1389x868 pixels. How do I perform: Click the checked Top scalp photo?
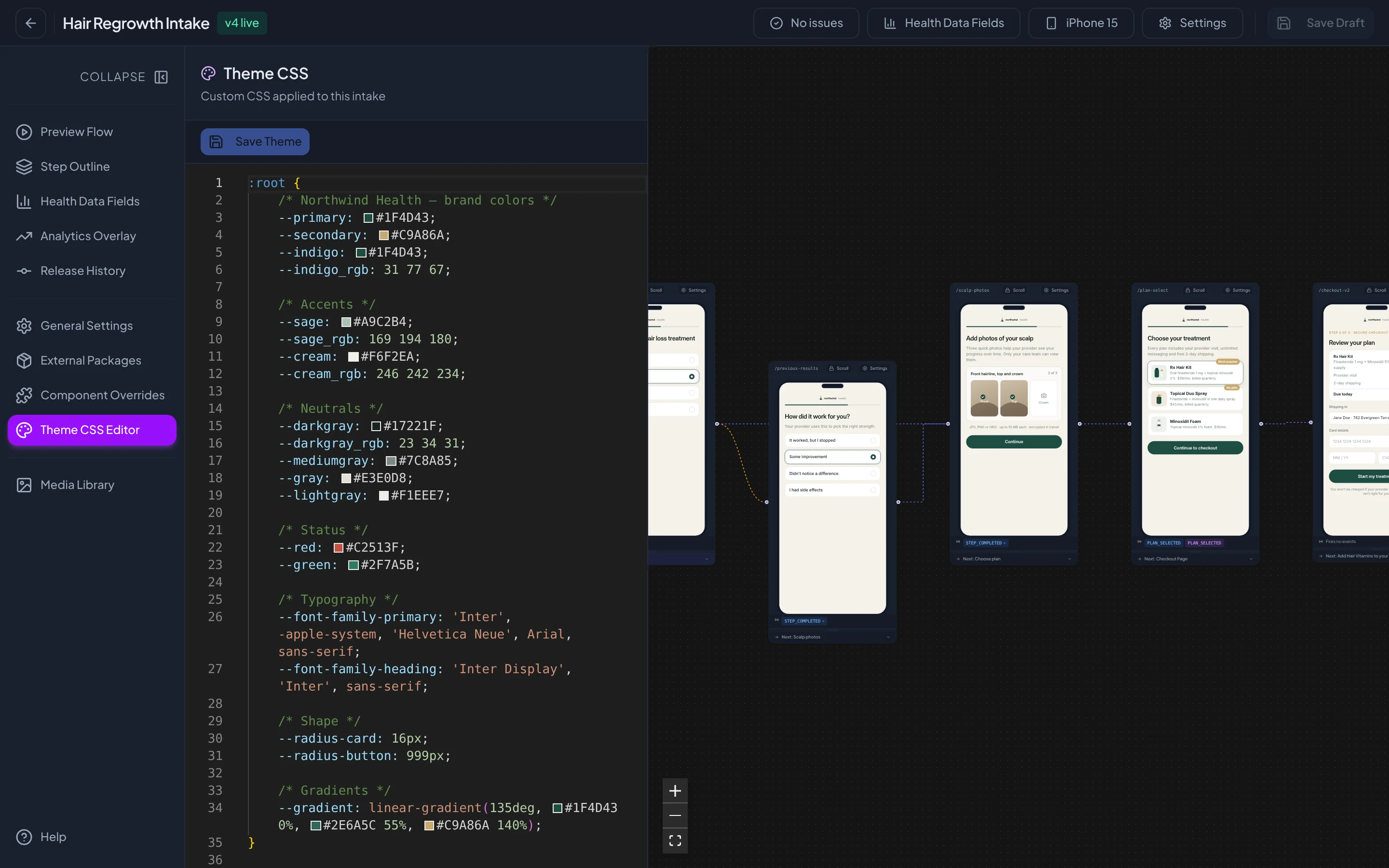(x=1014, y=398)
